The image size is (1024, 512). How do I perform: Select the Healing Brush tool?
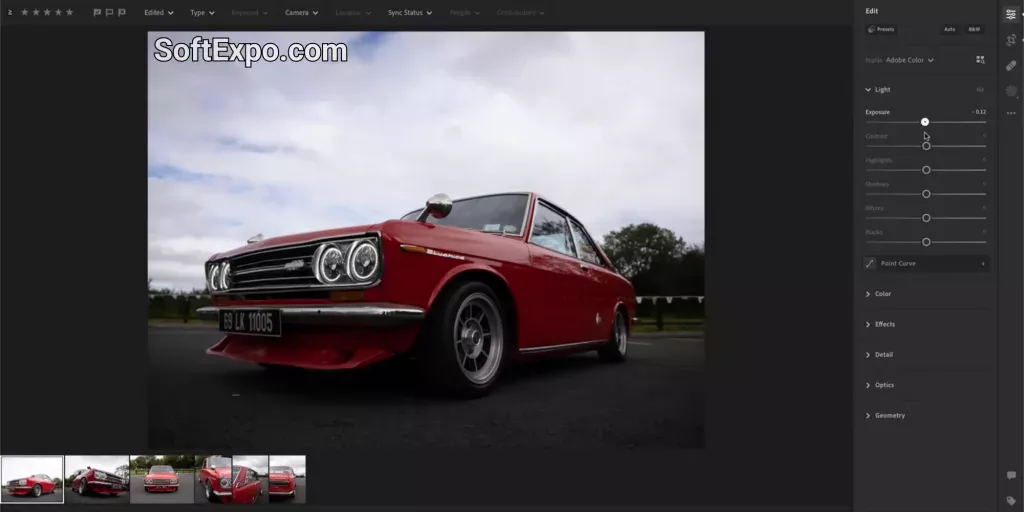point(1011,65)
